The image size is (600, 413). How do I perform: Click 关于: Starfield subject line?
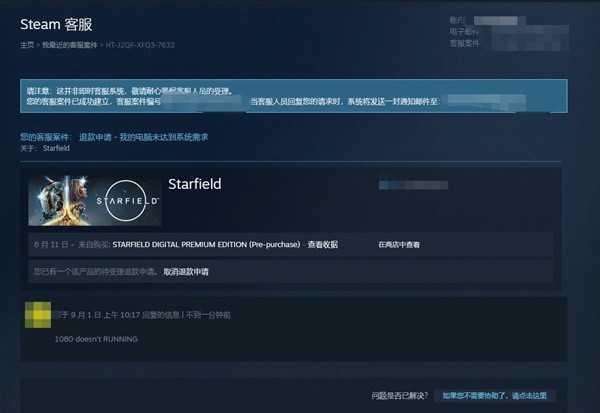[x=45, y=148]
